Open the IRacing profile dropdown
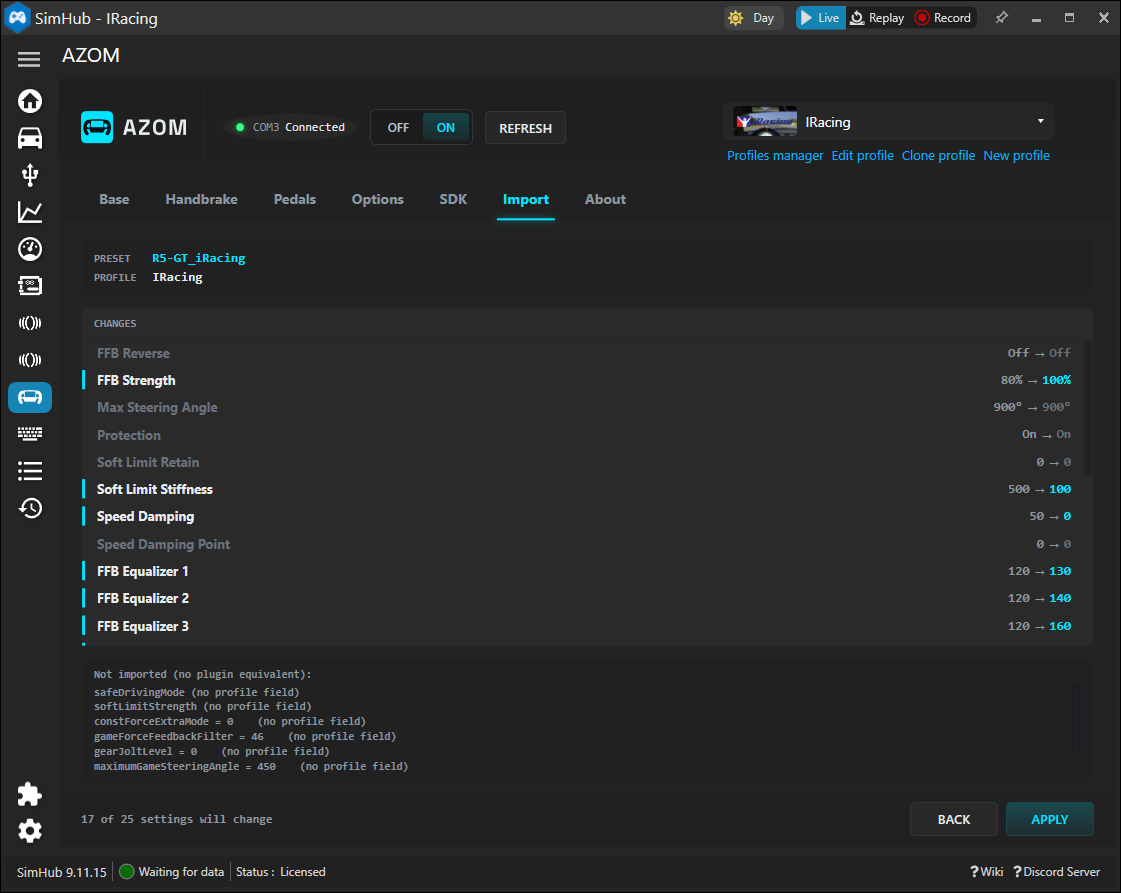1121x893 pixels. pyautogui.click(x=888, y=122)
